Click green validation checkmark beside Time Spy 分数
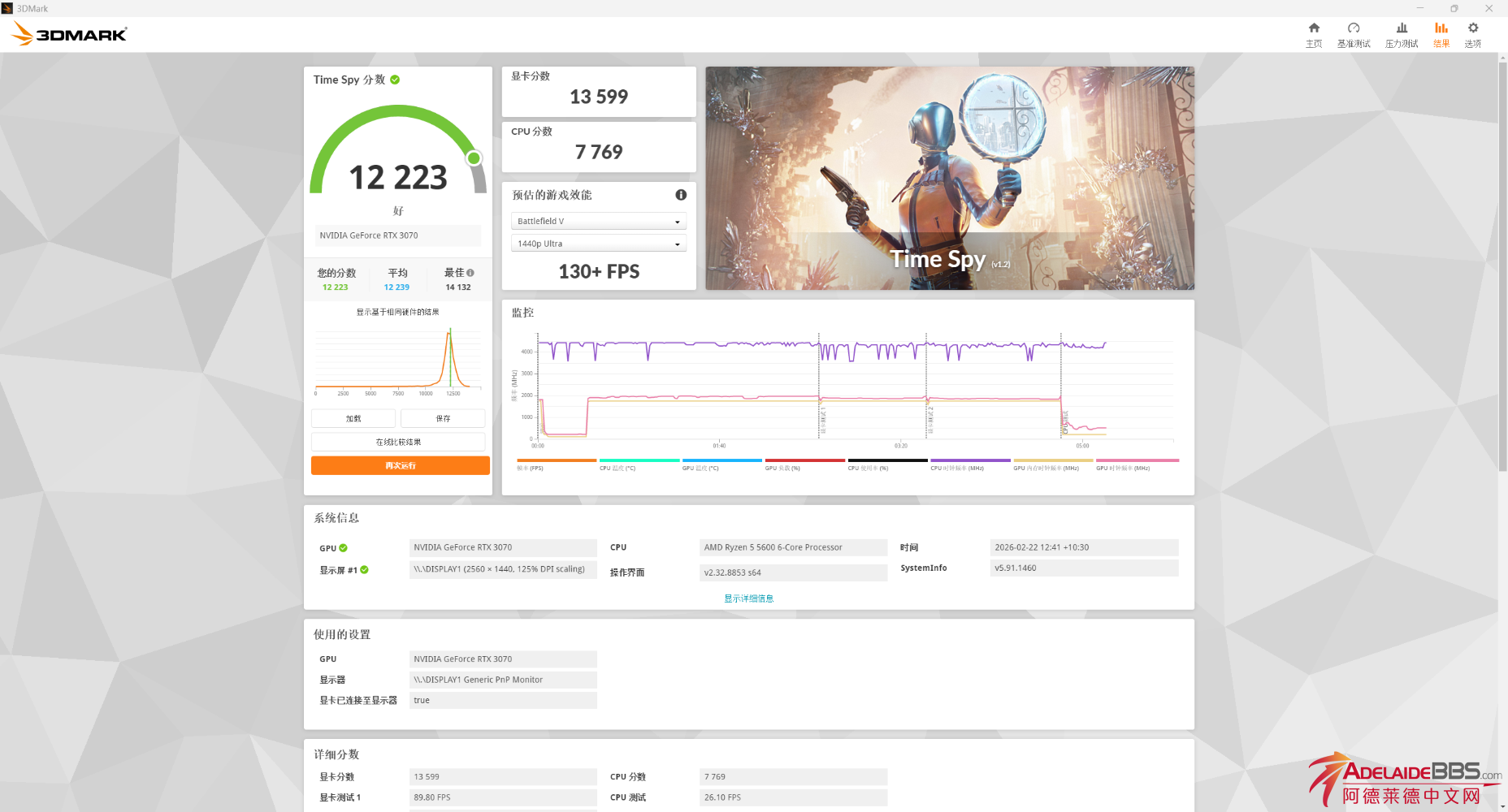The image size is (1508, 812). click(x=395, y=80)
